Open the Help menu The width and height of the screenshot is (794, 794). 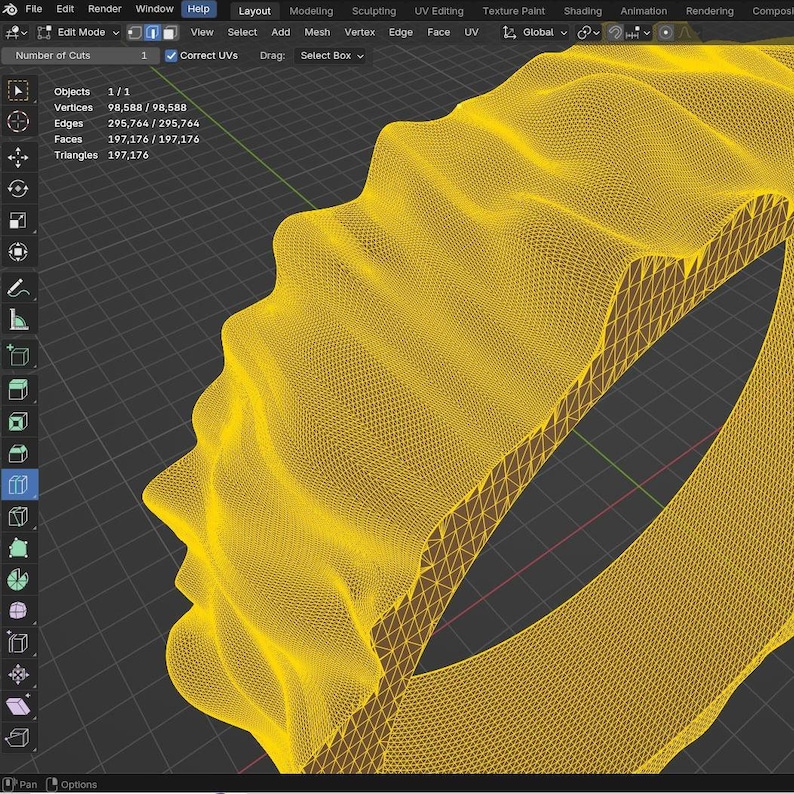[198, 9]
